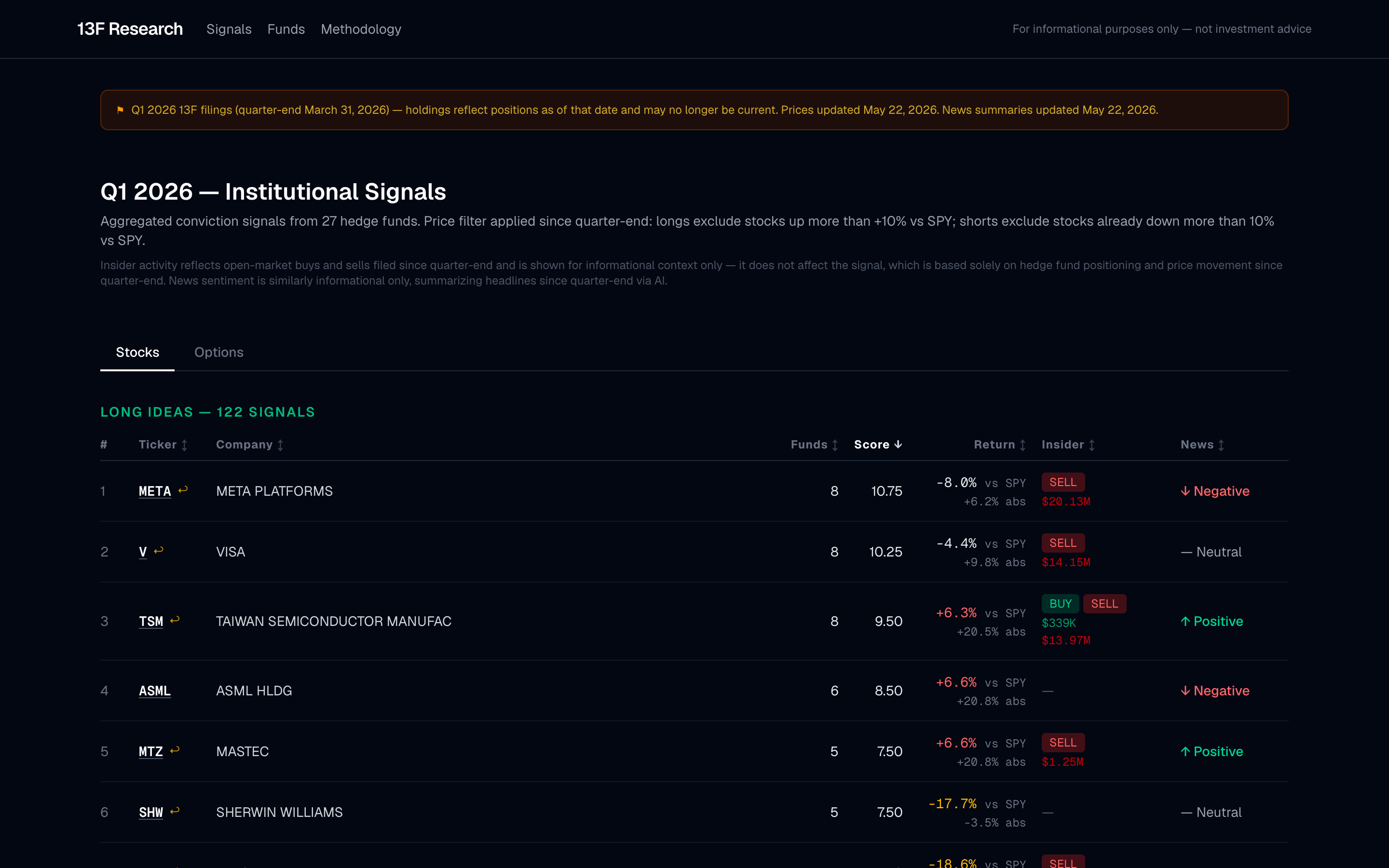The height and width of the screenshot is (868, 1389).
Task: Click insider buy amount $339K
Action: [1059, 624]
